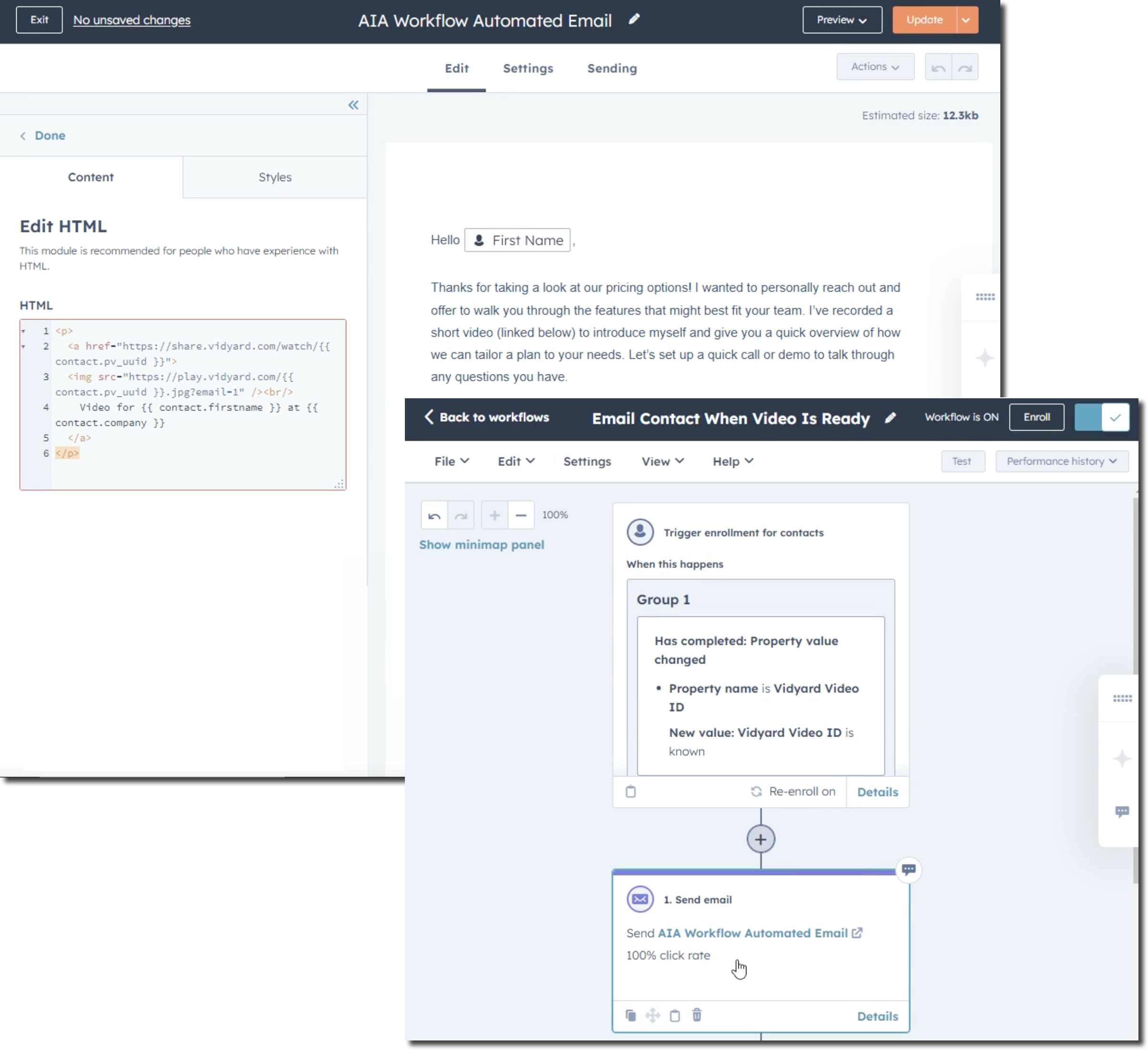Fold HTML code line 1
The image size is (1148, 1050).
pos(23,331)
